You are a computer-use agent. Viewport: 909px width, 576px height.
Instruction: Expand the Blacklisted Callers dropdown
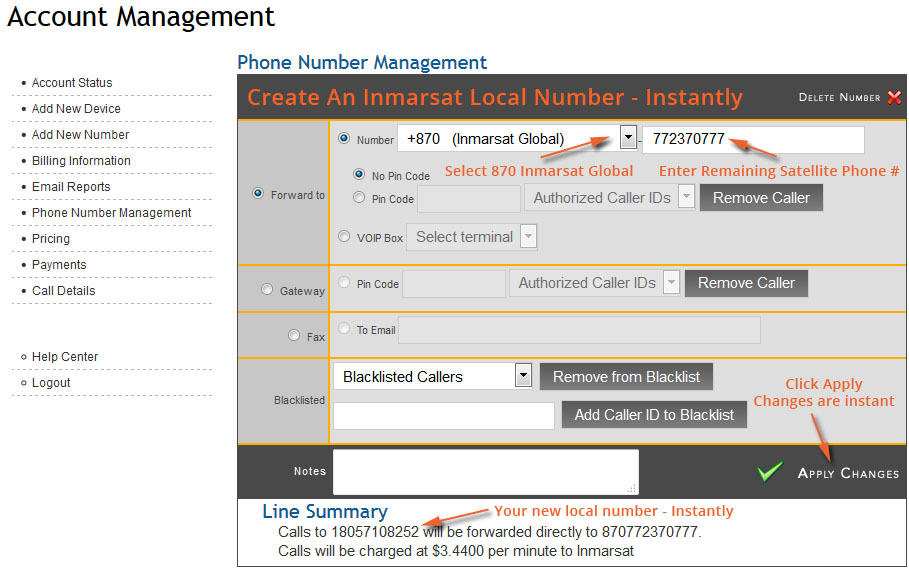[x=521, y=375]
